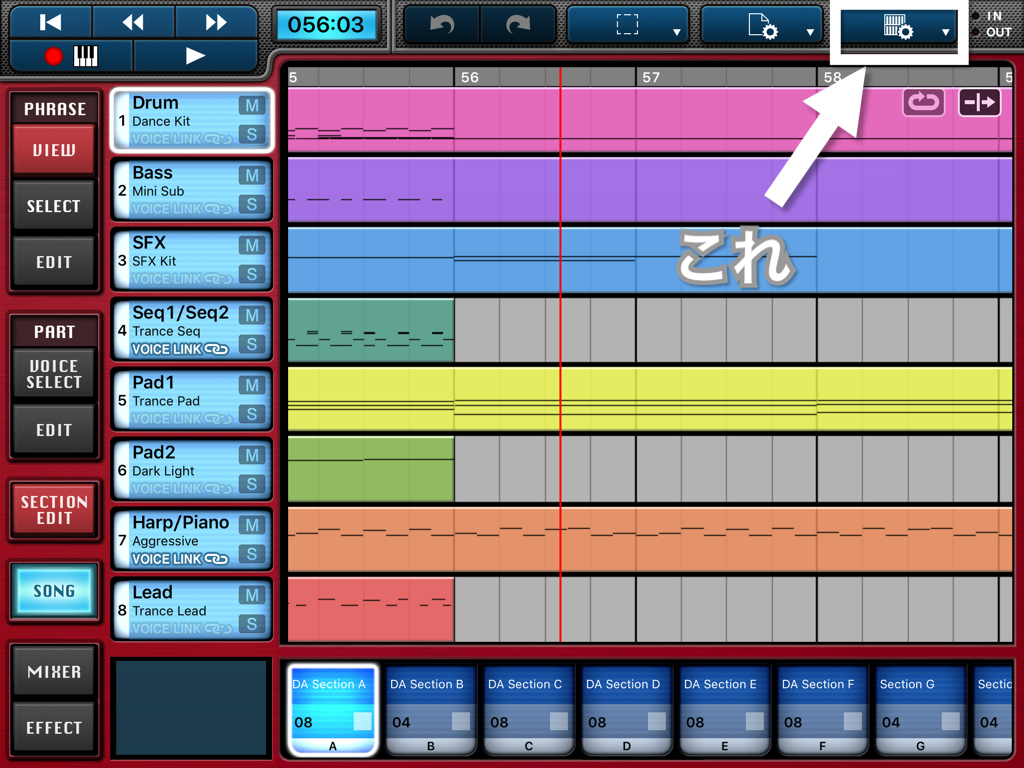
Task: Toggle the loop playback icon
Action: tap(923, 102)
